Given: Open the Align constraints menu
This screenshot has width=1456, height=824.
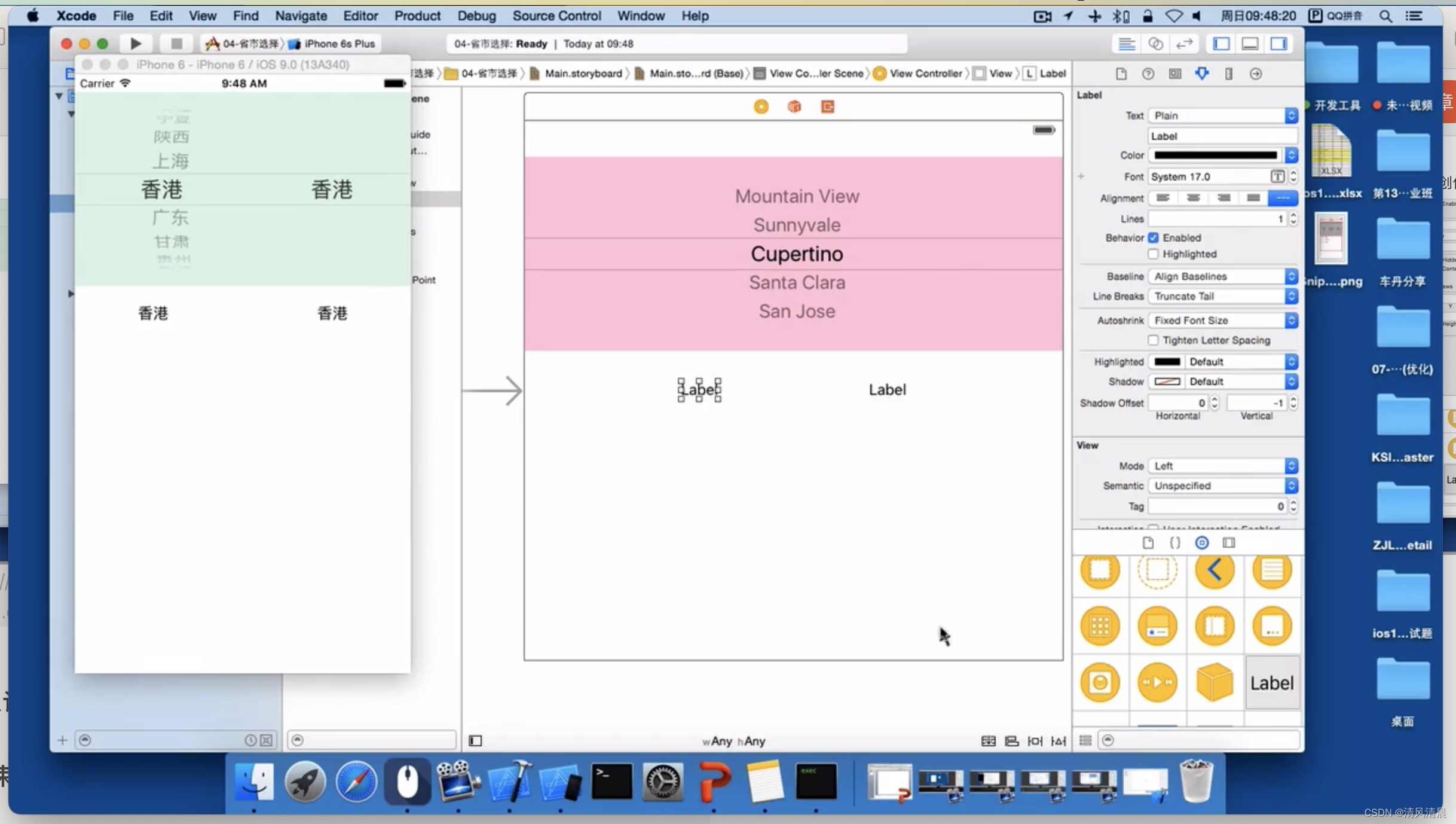Looking at the screenshot, I should (1011, 741).
